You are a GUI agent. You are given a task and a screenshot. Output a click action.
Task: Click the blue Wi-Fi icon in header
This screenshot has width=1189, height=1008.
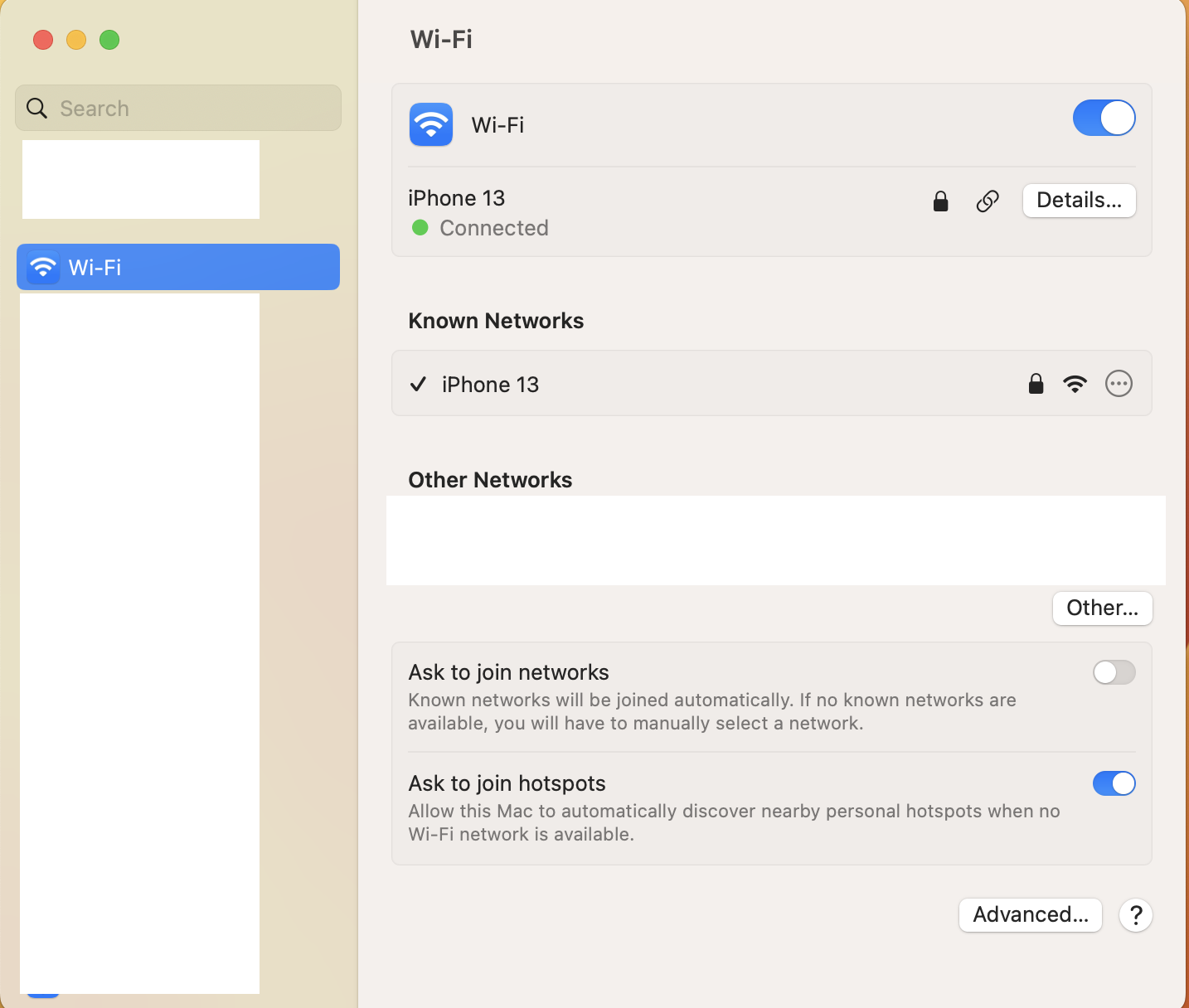[x=431, y=124]
